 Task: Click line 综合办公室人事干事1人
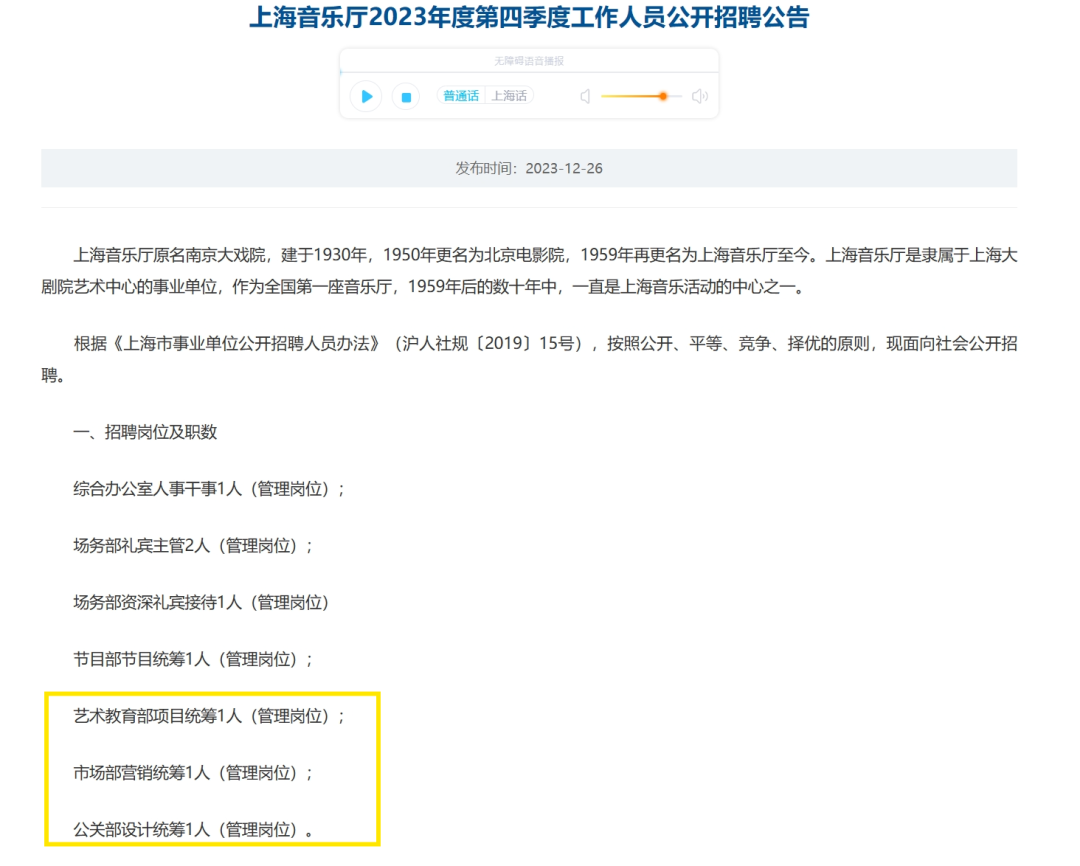[x=209, y=489]
